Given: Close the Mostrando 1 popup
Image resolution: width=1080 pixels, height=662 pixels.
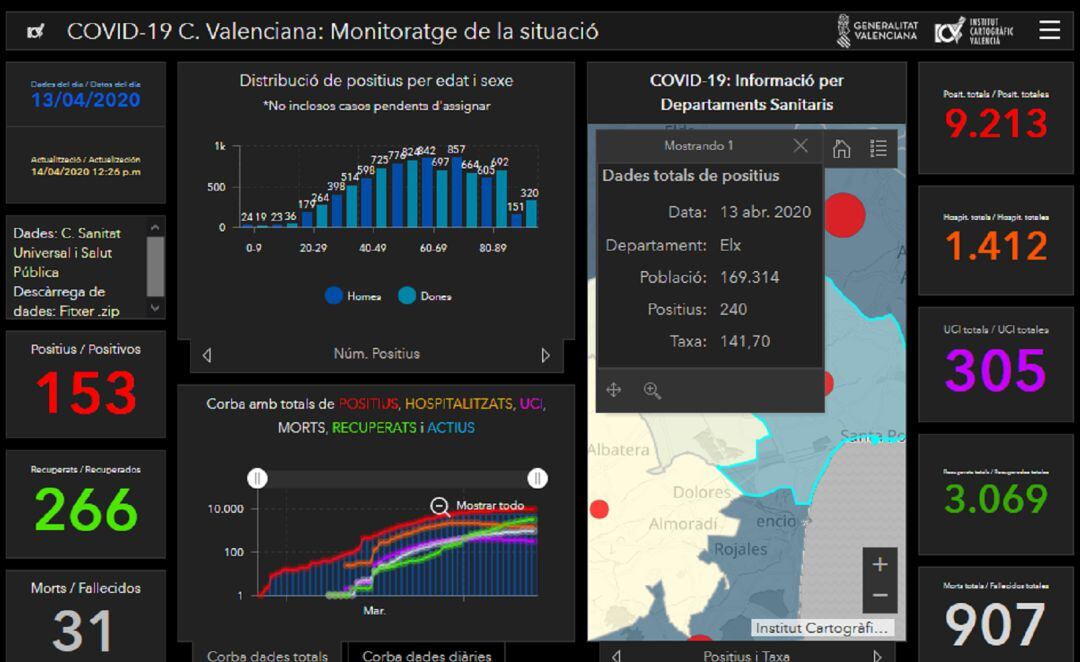Looking at the screenshot, I should [800, 146].
